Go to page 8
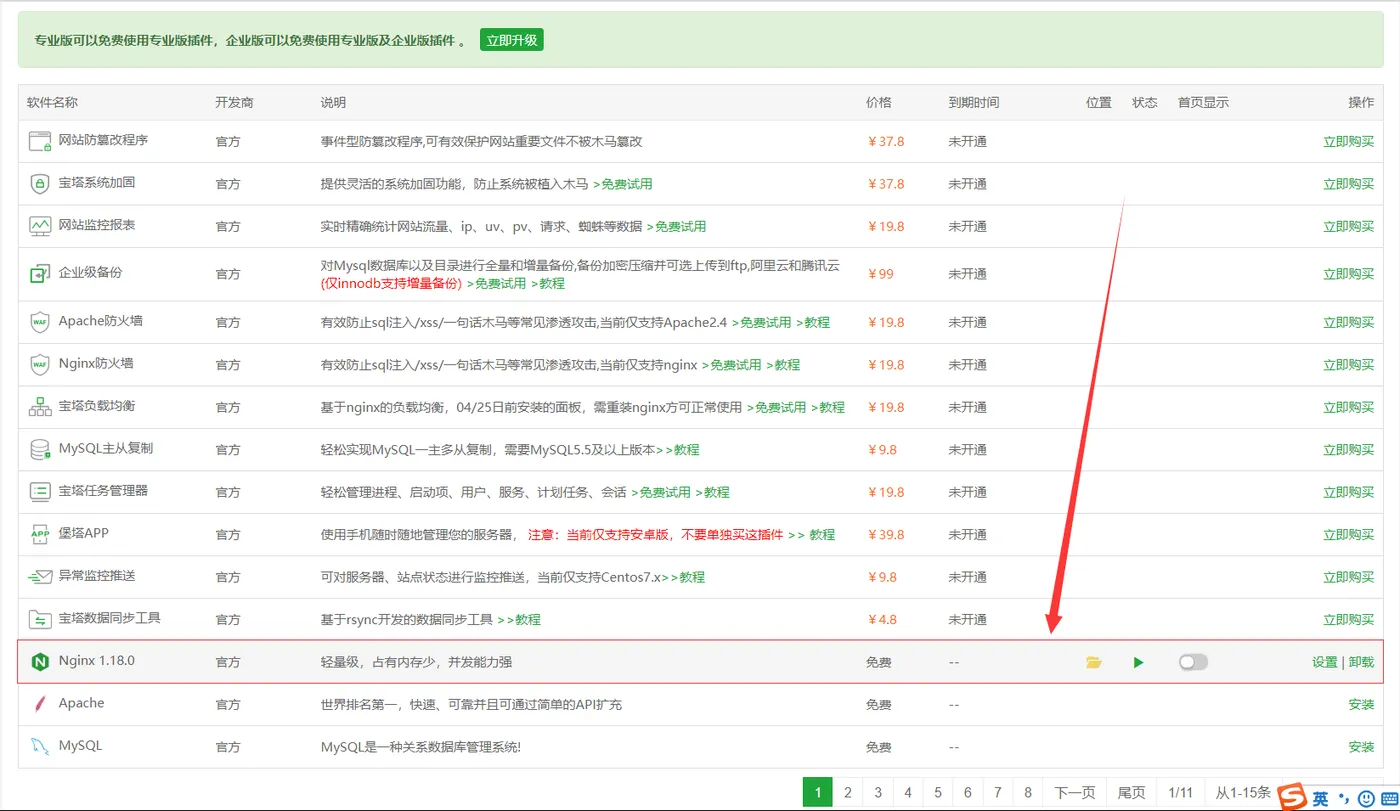 tap(1027, 793)
